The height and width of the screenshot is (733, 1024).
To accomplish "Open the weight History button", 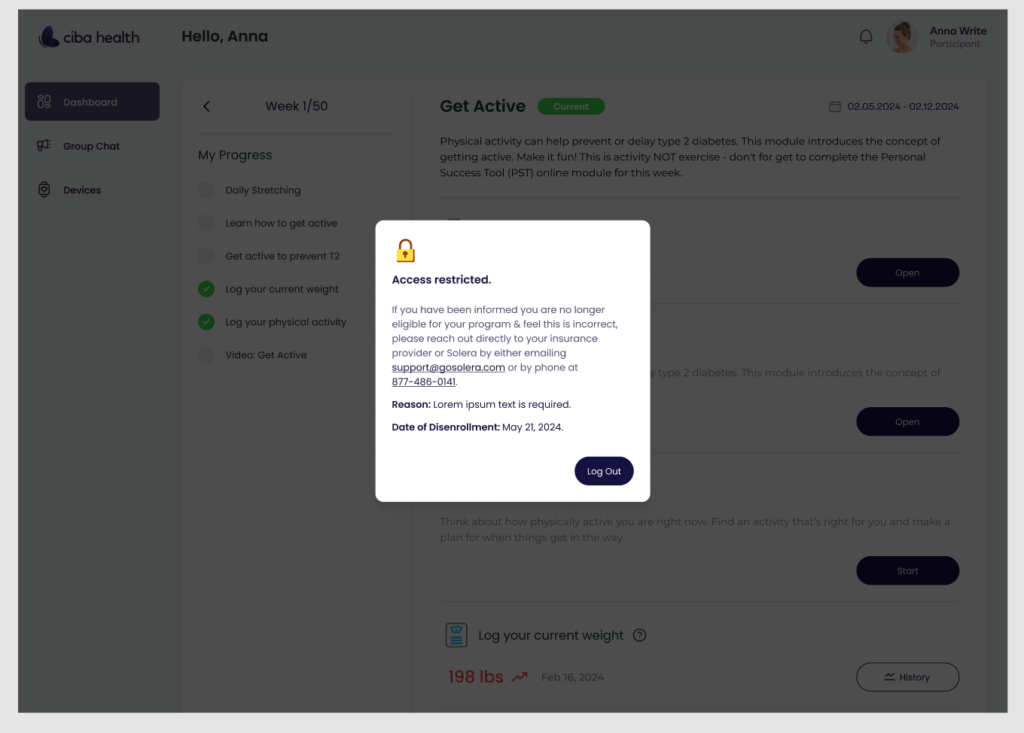I will tap(907, 677).
